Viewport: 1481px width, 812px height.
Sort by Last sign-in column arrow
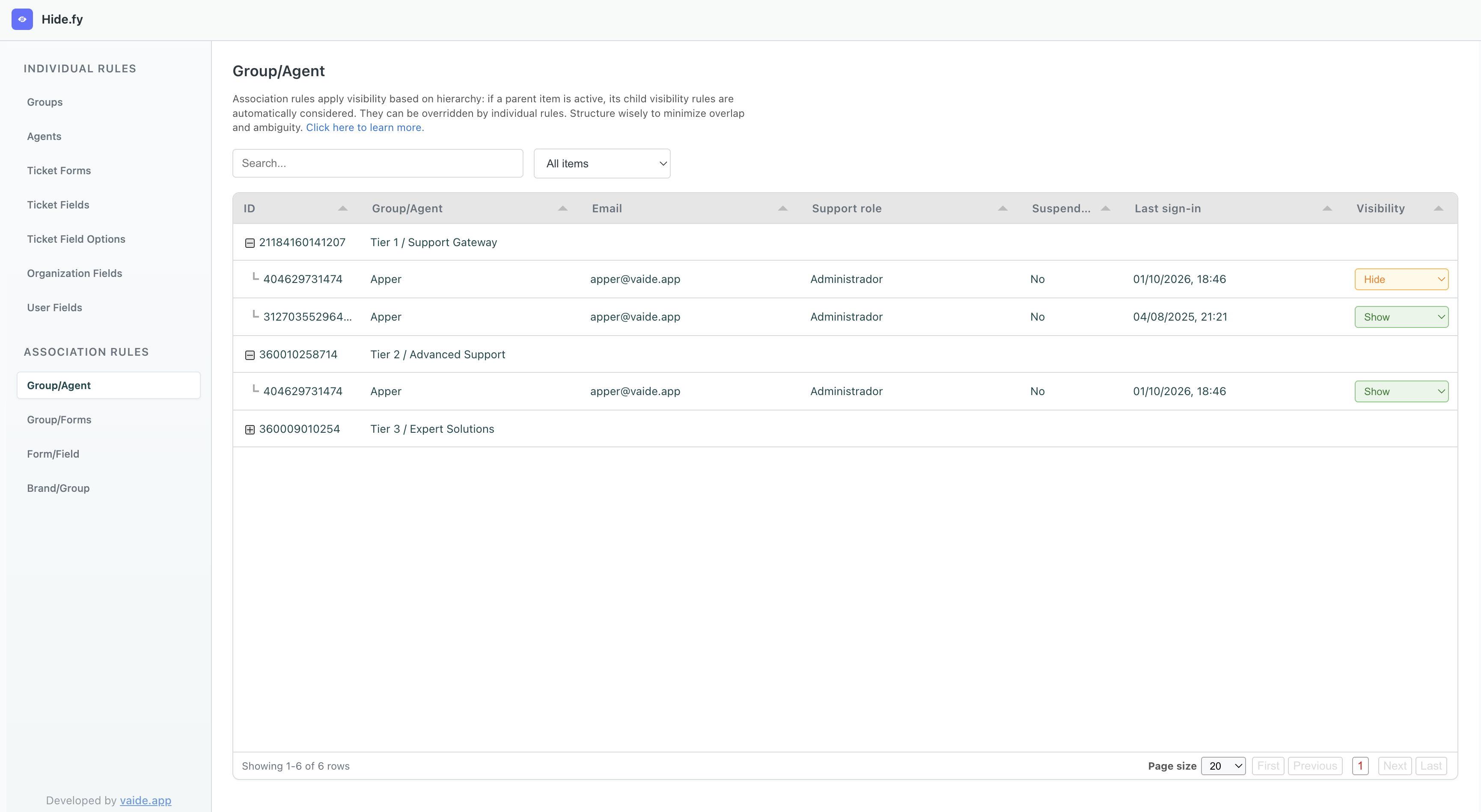click(1327, 208)
